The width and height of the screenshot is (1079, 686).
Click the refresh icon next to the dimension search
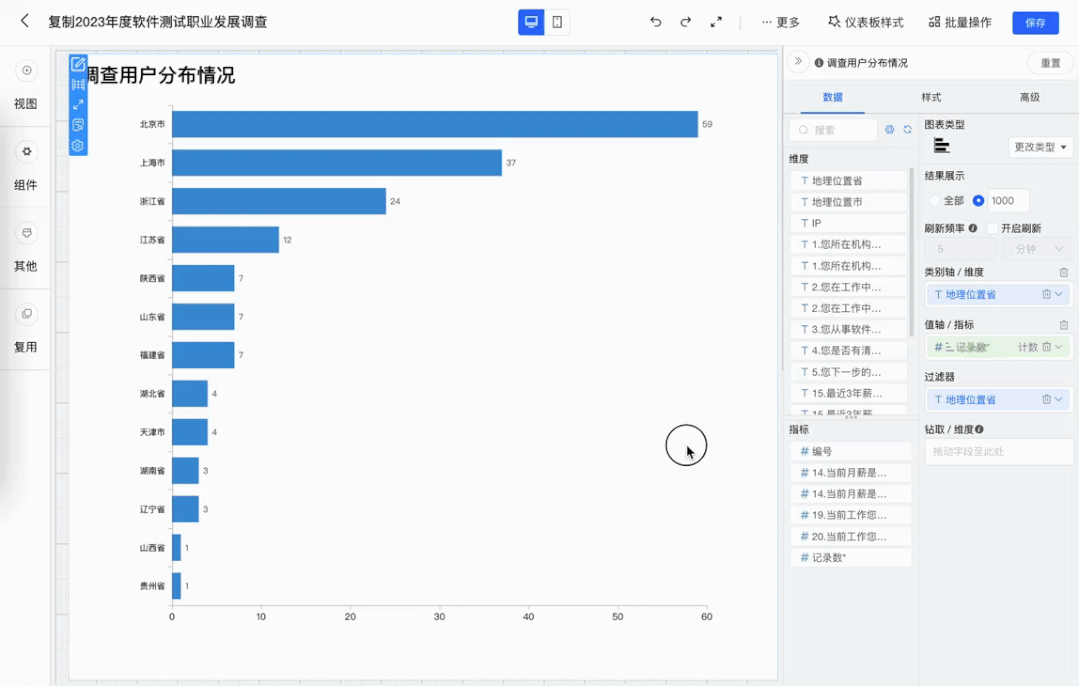pyautogui.click(x=906, y=129)
